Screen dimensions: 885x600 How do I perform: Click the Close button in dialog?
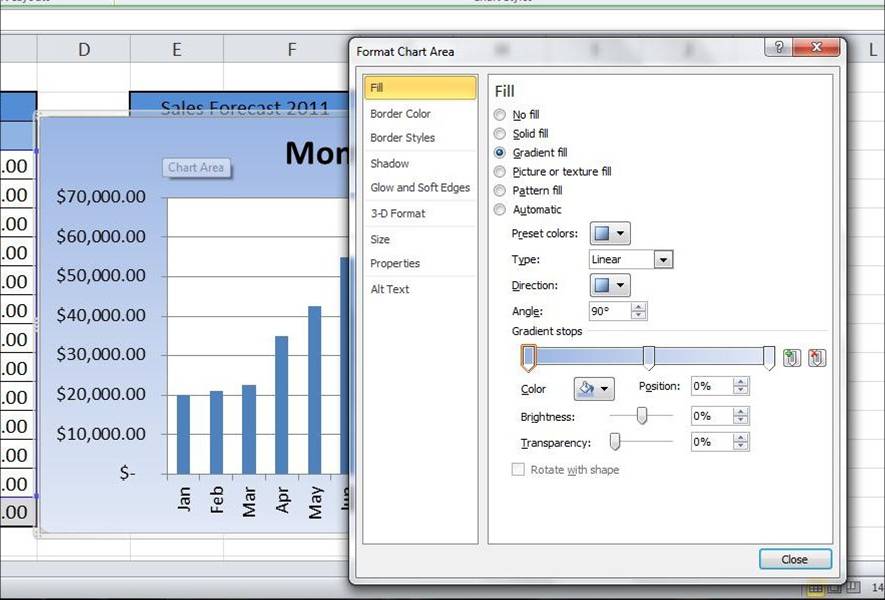(795, 559)
